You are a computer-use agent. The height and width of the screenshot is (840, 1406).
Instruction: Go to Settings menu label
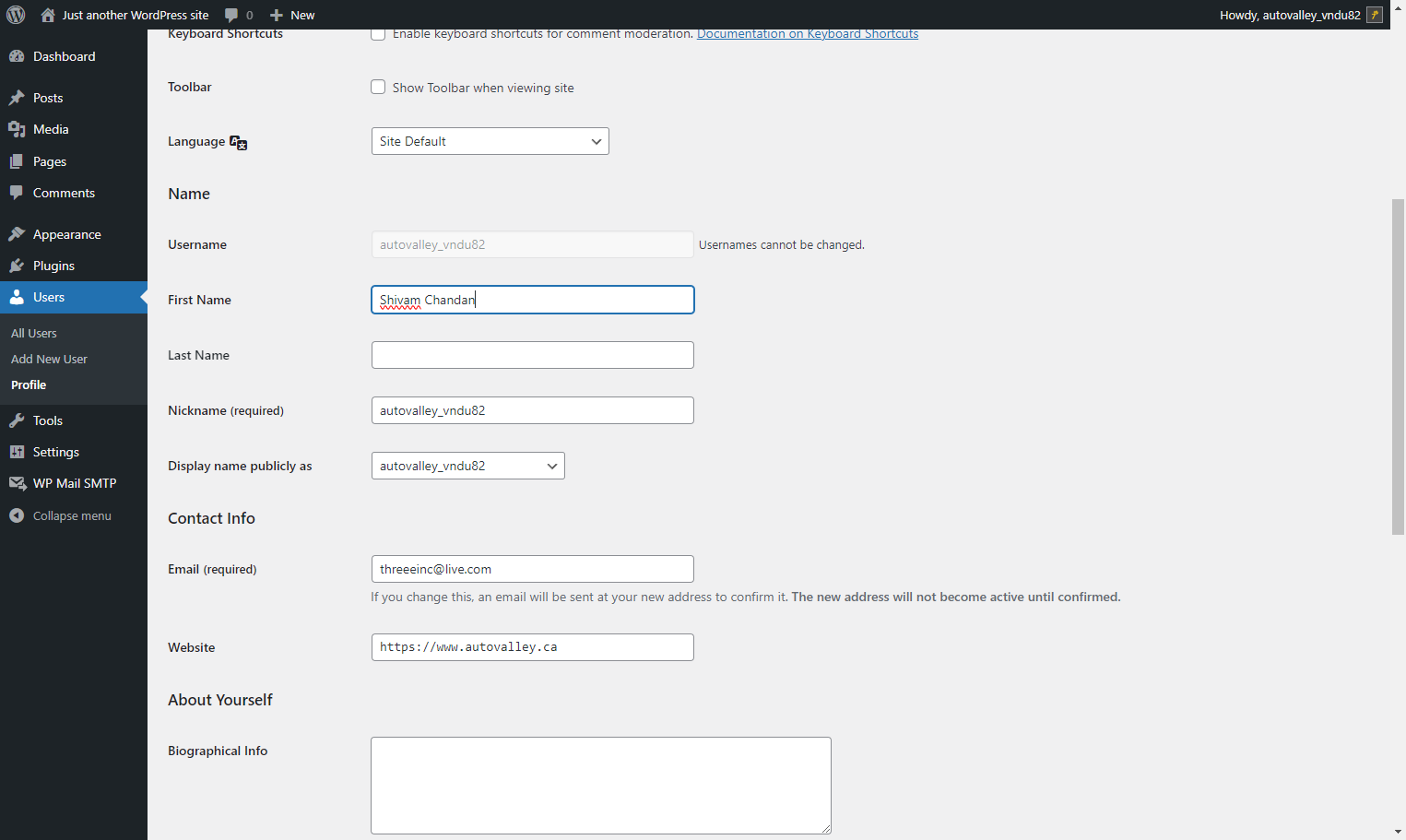56,452
